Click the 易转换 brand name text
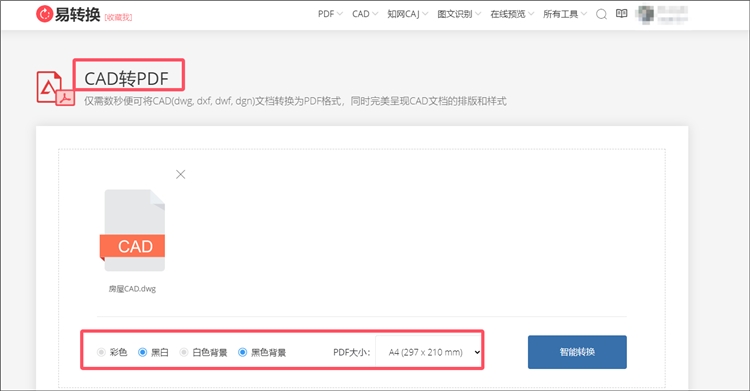This screenshot has height=391, width=750. click(x=77, y=14)
